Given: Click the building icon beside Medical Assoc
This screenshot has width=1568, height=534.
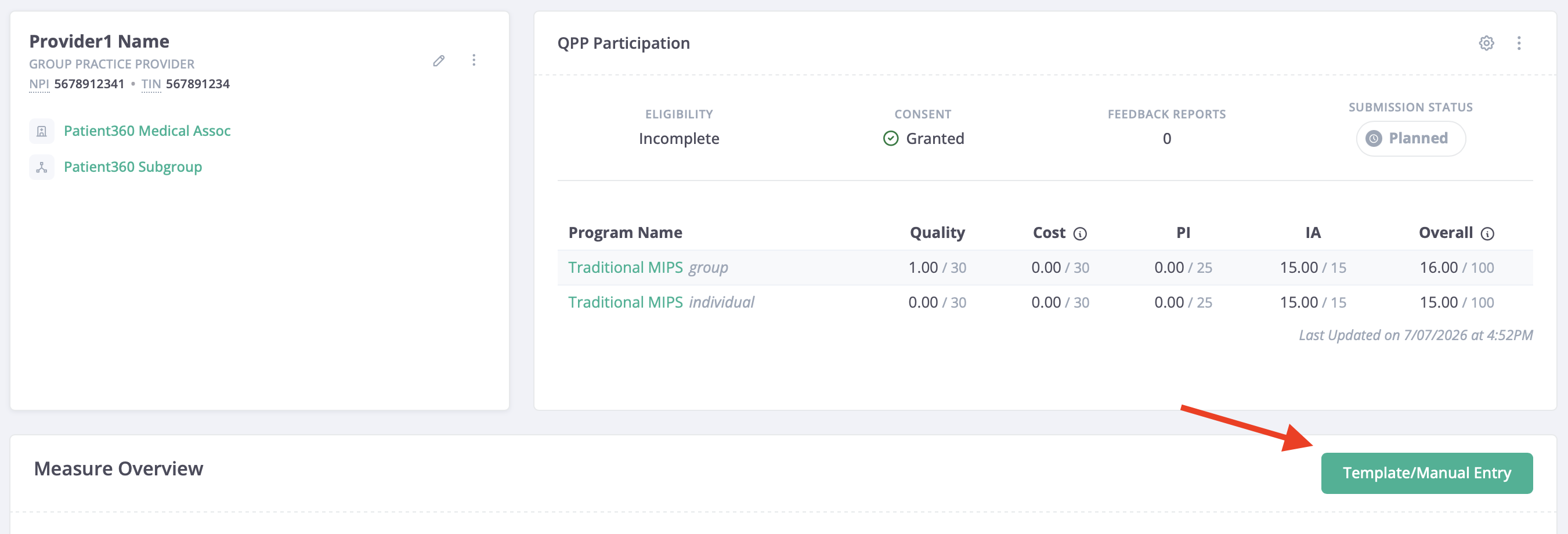Looking at the screenshot, I should click(41, 131).
